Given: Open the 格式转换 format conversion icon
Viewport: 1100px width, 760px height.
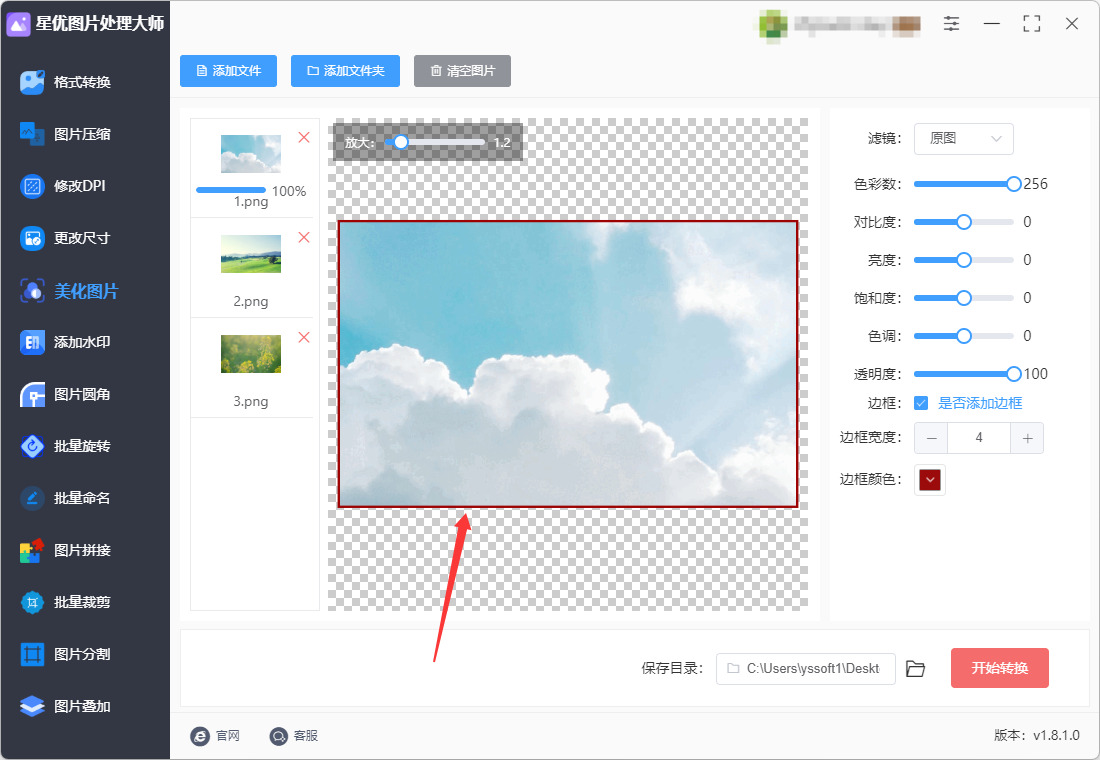Looking at the screenshot, I should [x=32, y=82].
